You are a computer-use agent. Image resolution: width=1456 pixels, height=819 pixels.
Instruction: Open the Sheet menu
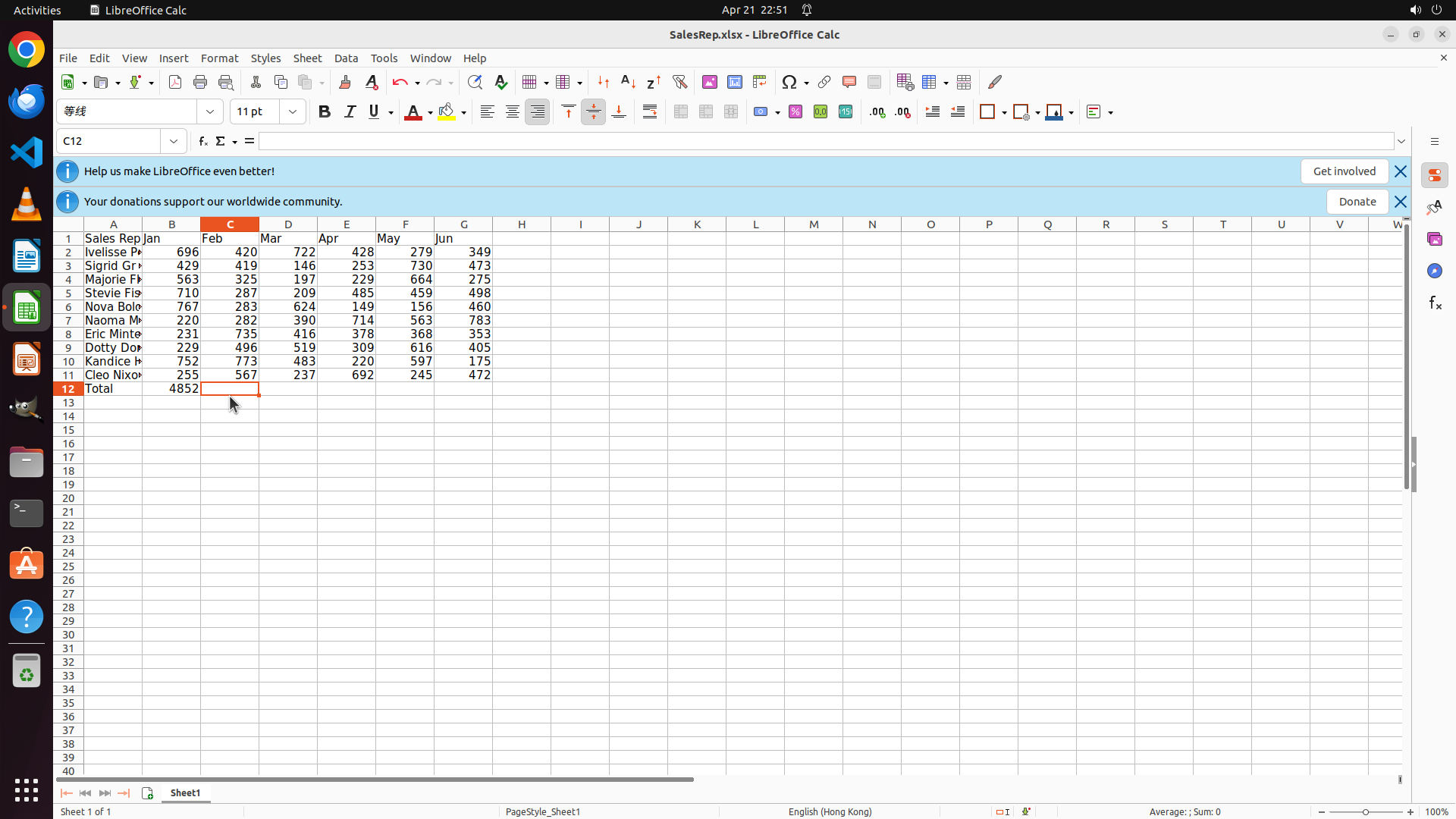click(307, 58)
